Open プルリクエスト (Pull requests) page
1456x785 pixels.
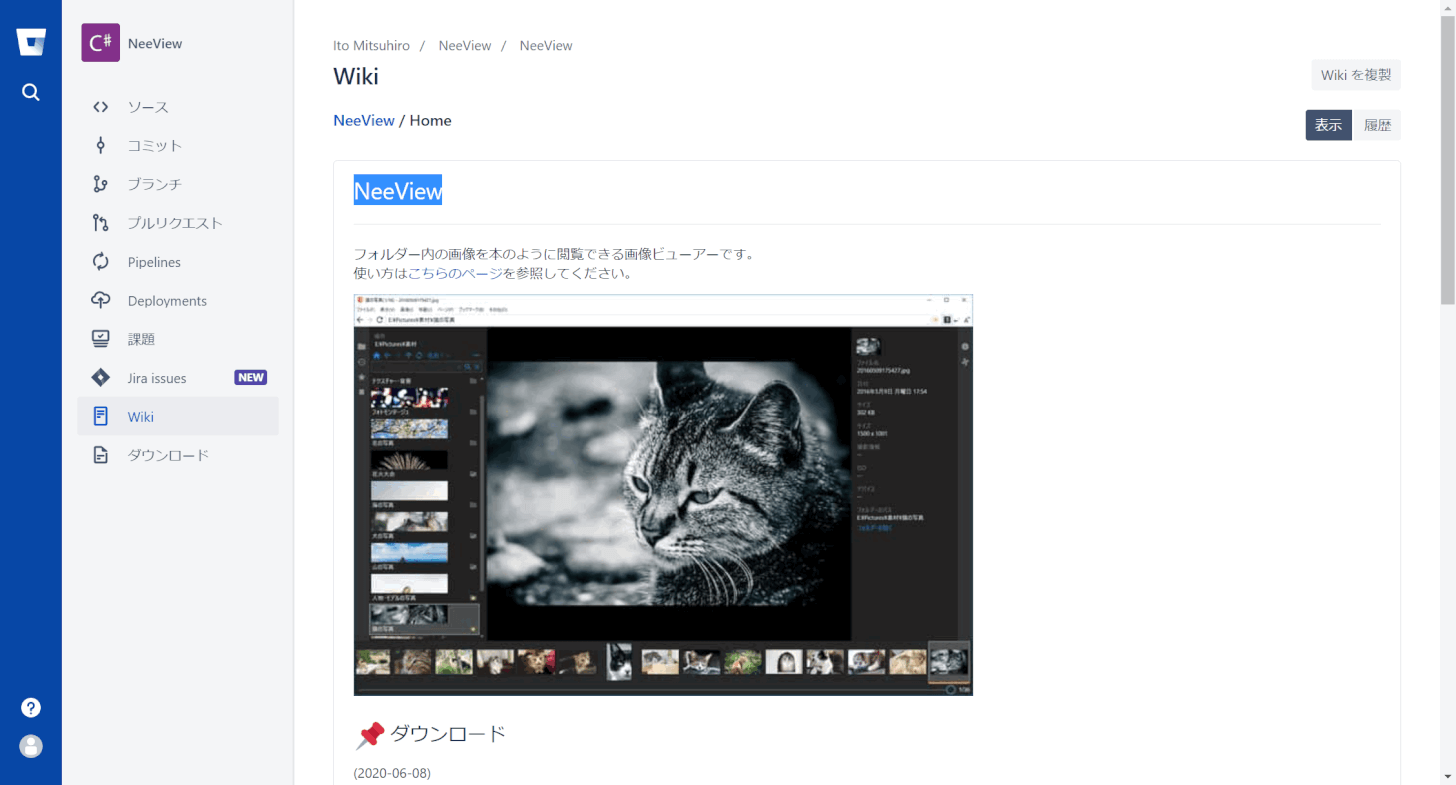click(174, 223)
